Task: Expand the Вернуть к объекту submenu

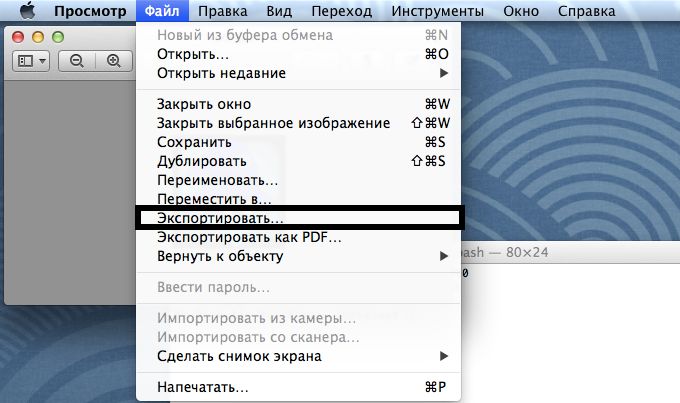Action: [x=300, y=256]
